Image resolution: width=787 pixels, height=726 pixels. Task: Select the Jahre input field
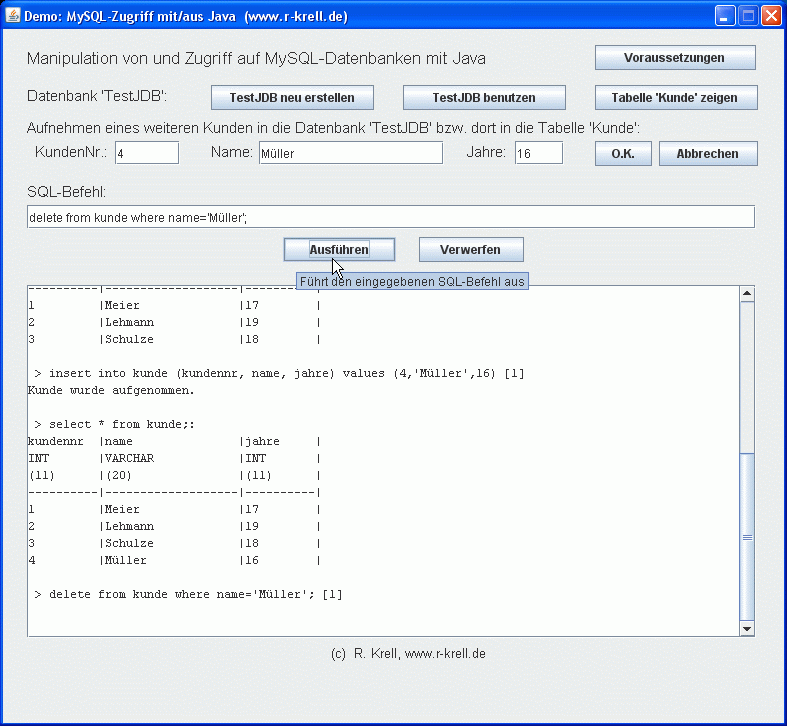[x=538, y=153]
